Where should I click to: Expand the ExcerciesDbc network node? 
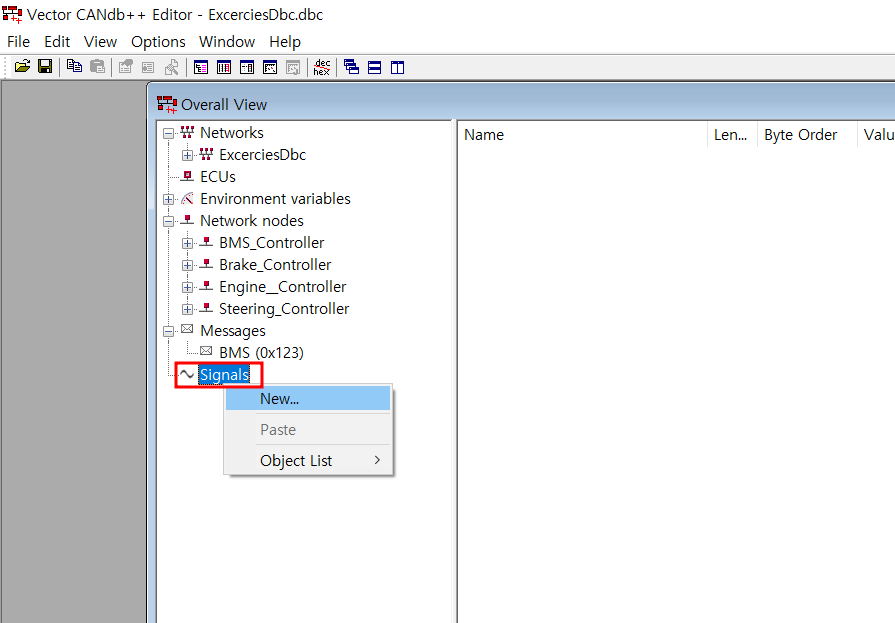coord(187,155)
